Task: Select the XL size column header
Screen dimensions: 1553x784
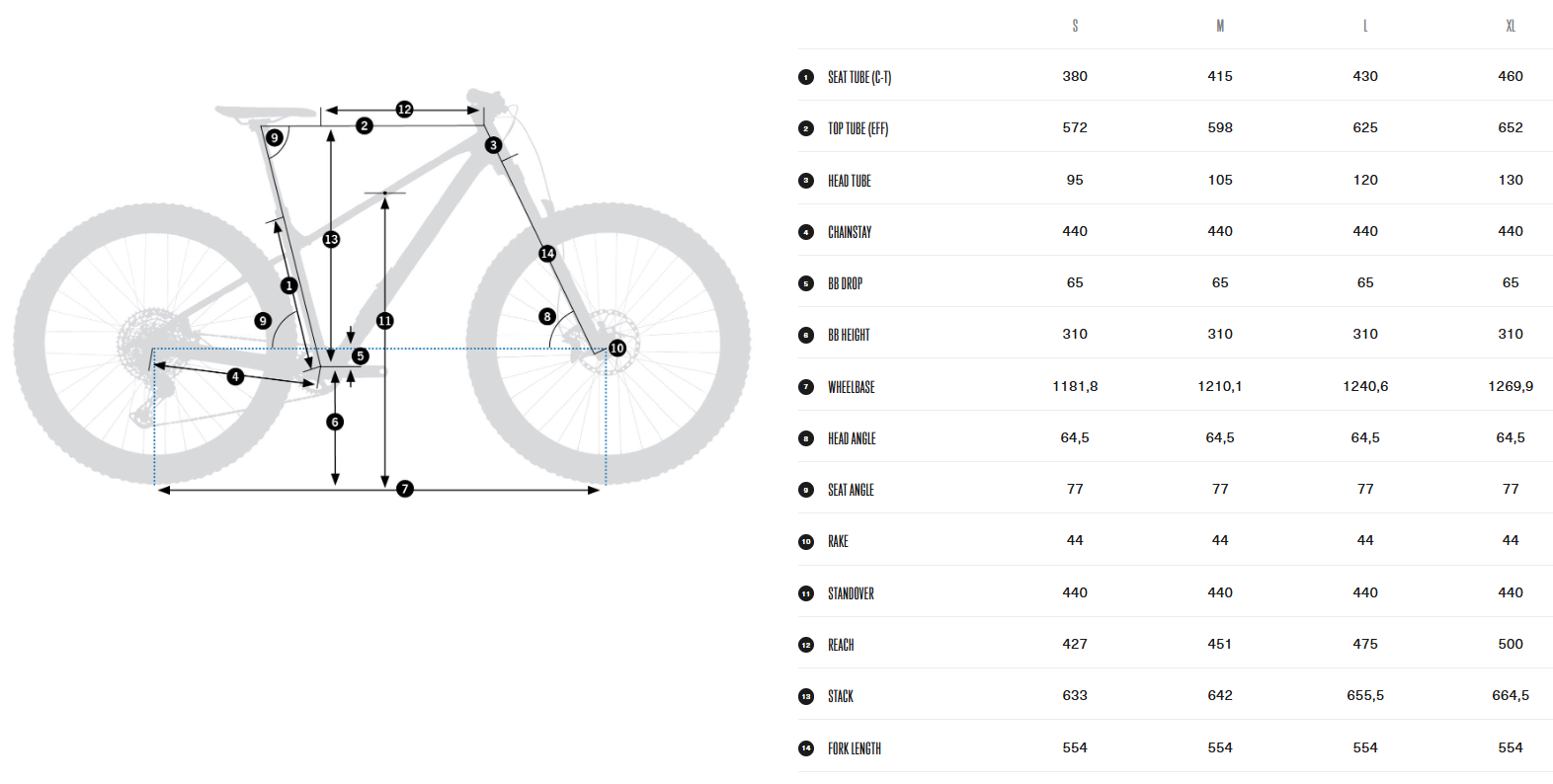Action: pyautogui.click(x=1510, y=26)
